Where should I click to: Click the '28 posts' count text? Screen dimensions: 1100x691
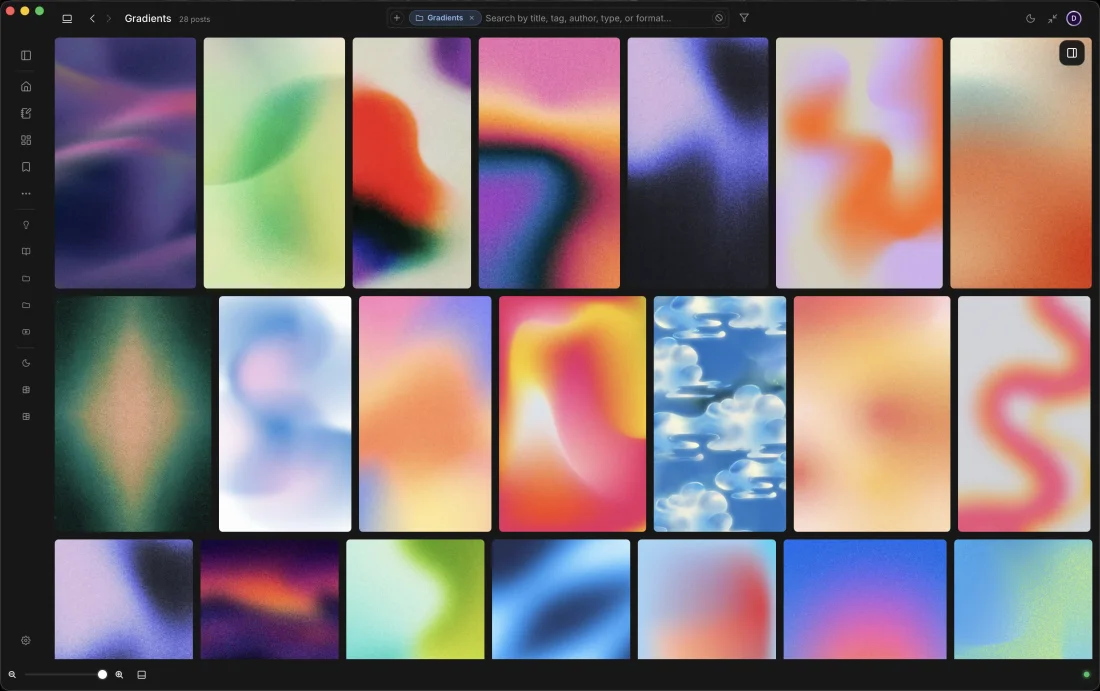tap(194, 19)
